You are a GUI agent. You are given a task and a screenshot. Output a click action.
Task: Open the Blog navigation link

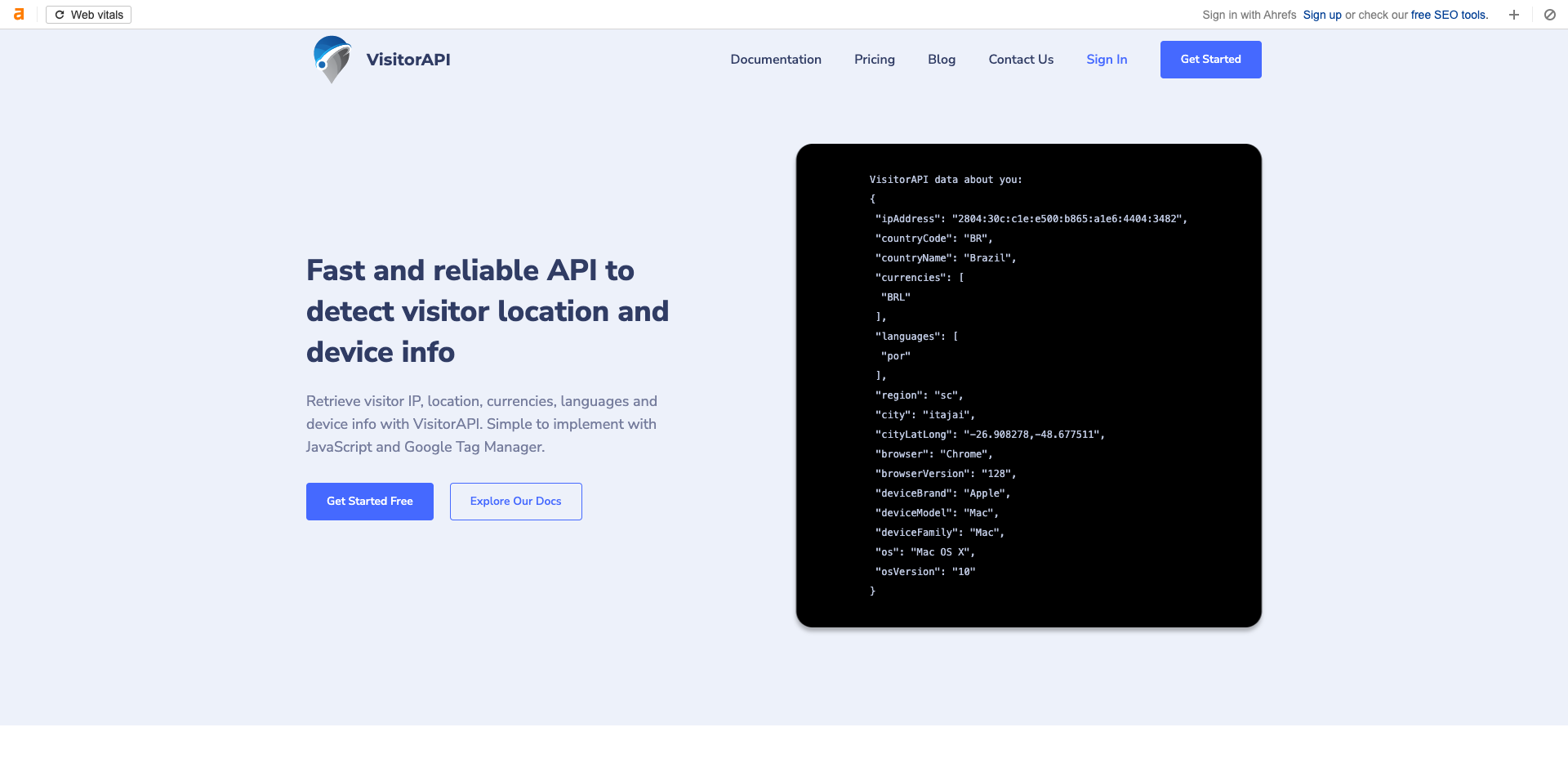(x=941, y=60)
